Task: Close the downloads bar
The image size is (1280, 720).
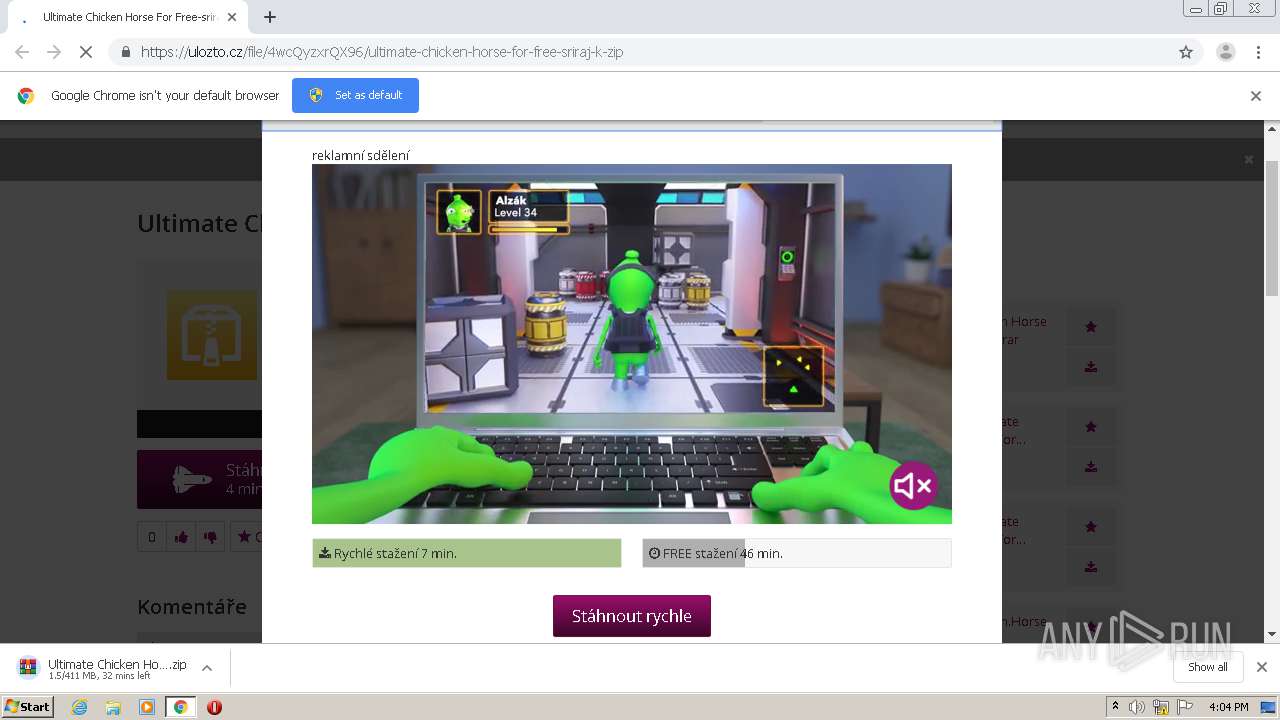Action: 1261,667
